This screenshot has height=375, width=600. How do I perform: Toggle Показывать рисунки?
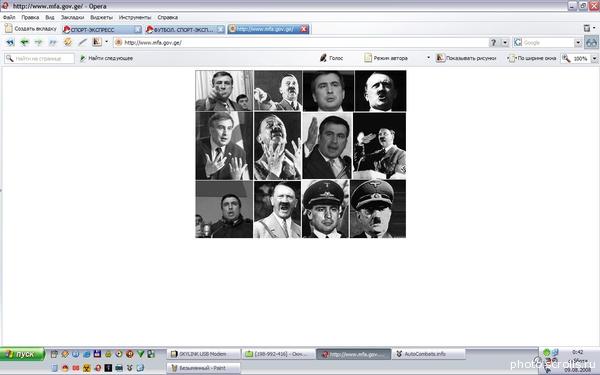coord(466,58)
